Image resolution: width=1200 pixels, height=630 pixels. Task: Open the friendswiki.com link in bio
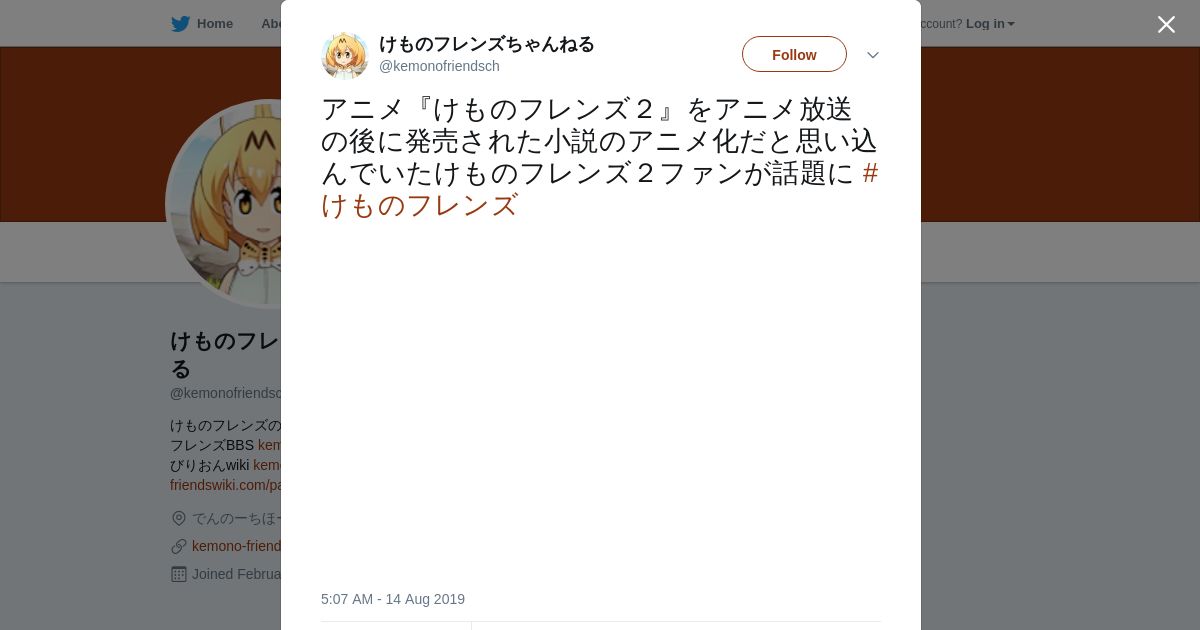point(225,485)
